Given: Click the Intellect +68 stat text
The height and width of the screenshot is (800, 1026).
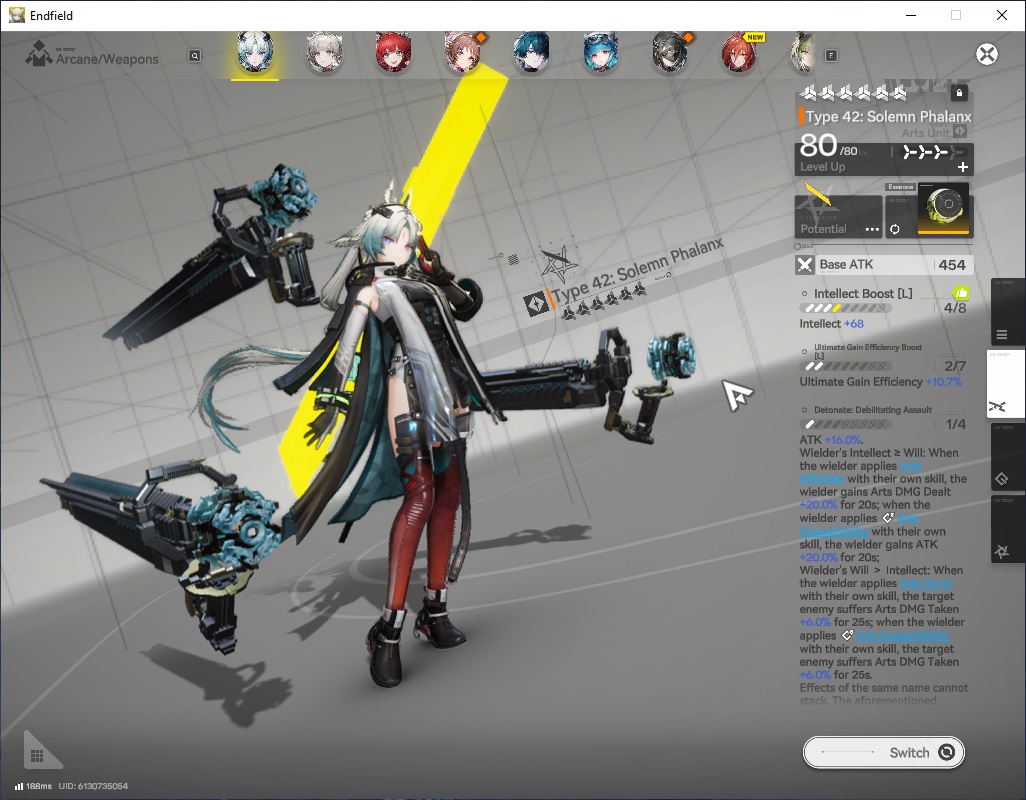Looking at the screenshot, I should click(x=831, y=324).
